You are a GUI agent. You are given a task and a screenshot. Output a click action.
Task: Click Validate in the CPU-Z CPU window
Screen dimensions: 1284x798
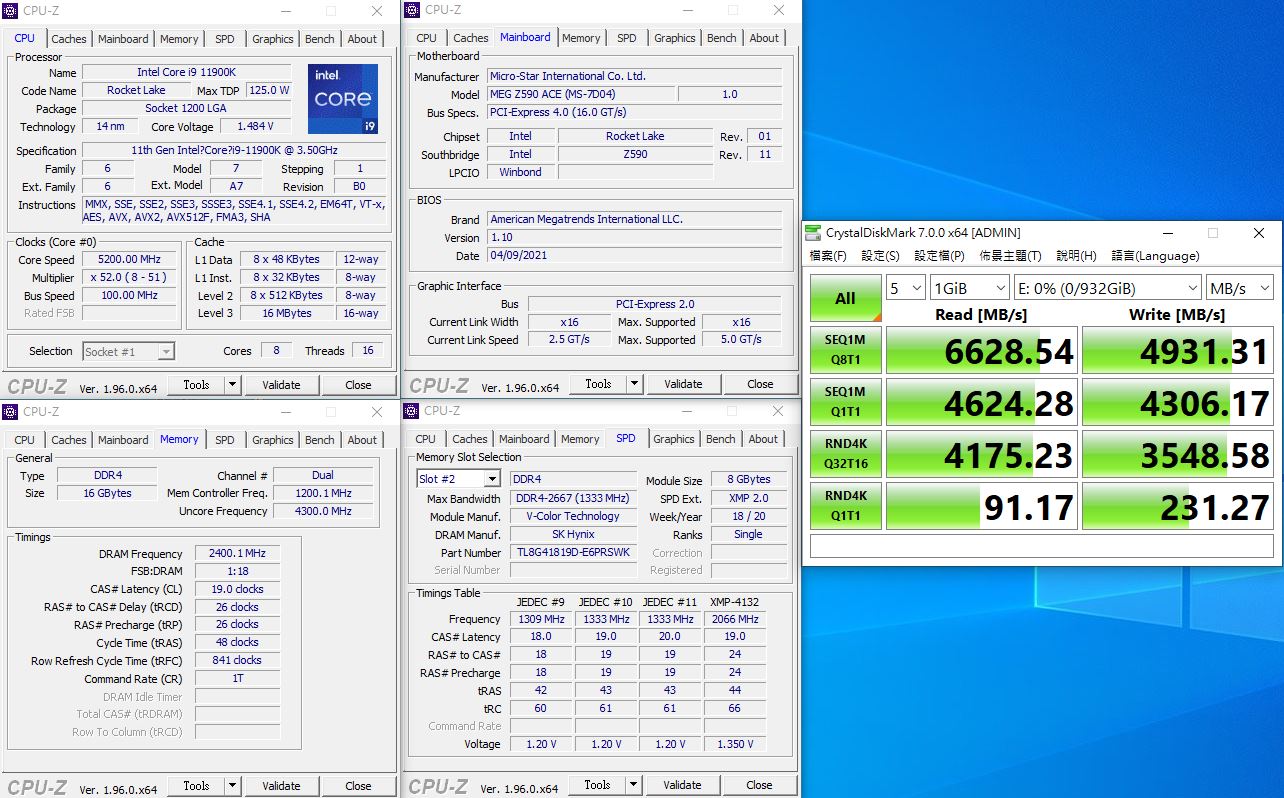(x=281, y=385)
